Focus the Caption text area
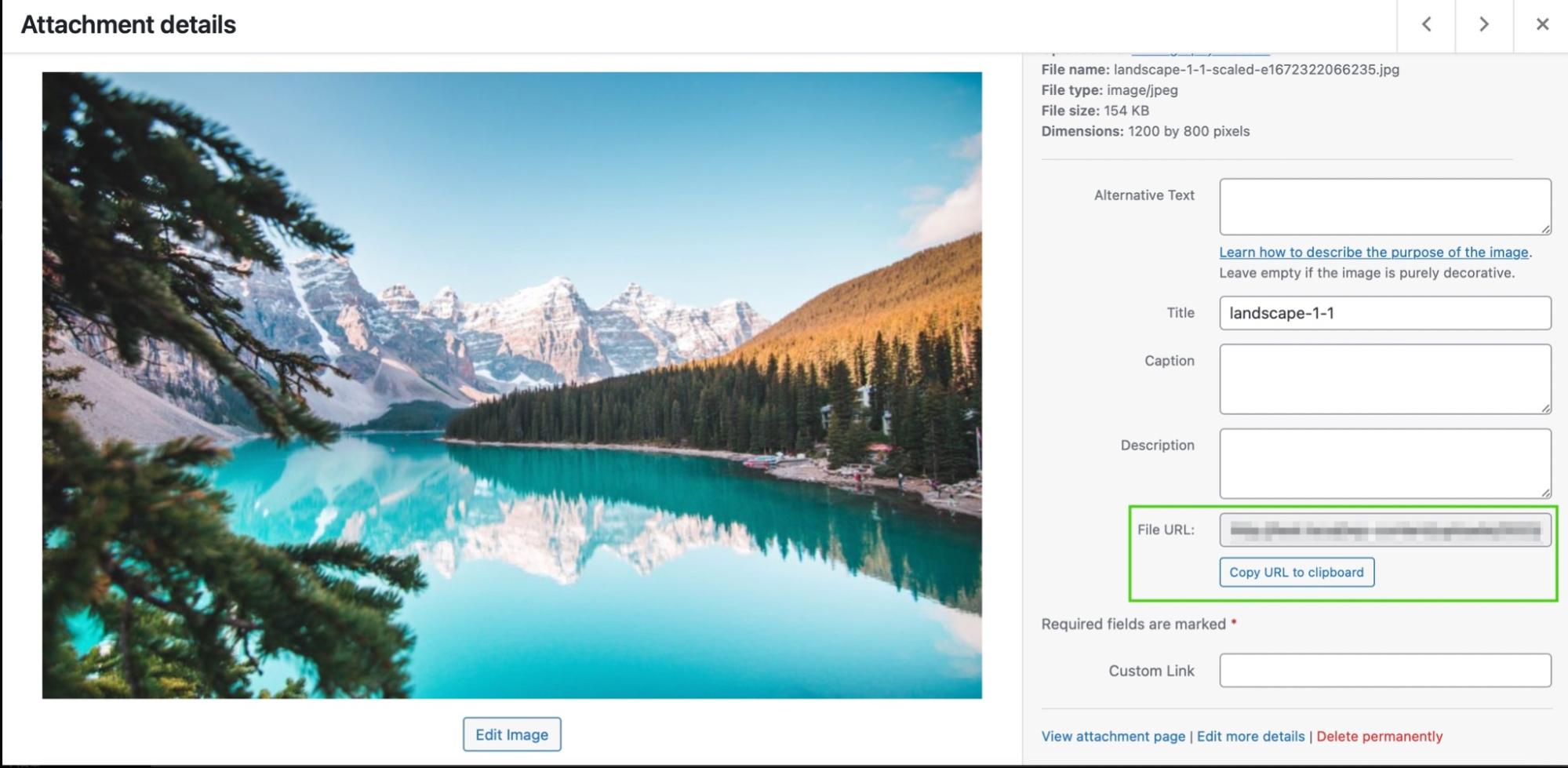The height and width of the screenshot is (768, 1568). point(1385,379)
